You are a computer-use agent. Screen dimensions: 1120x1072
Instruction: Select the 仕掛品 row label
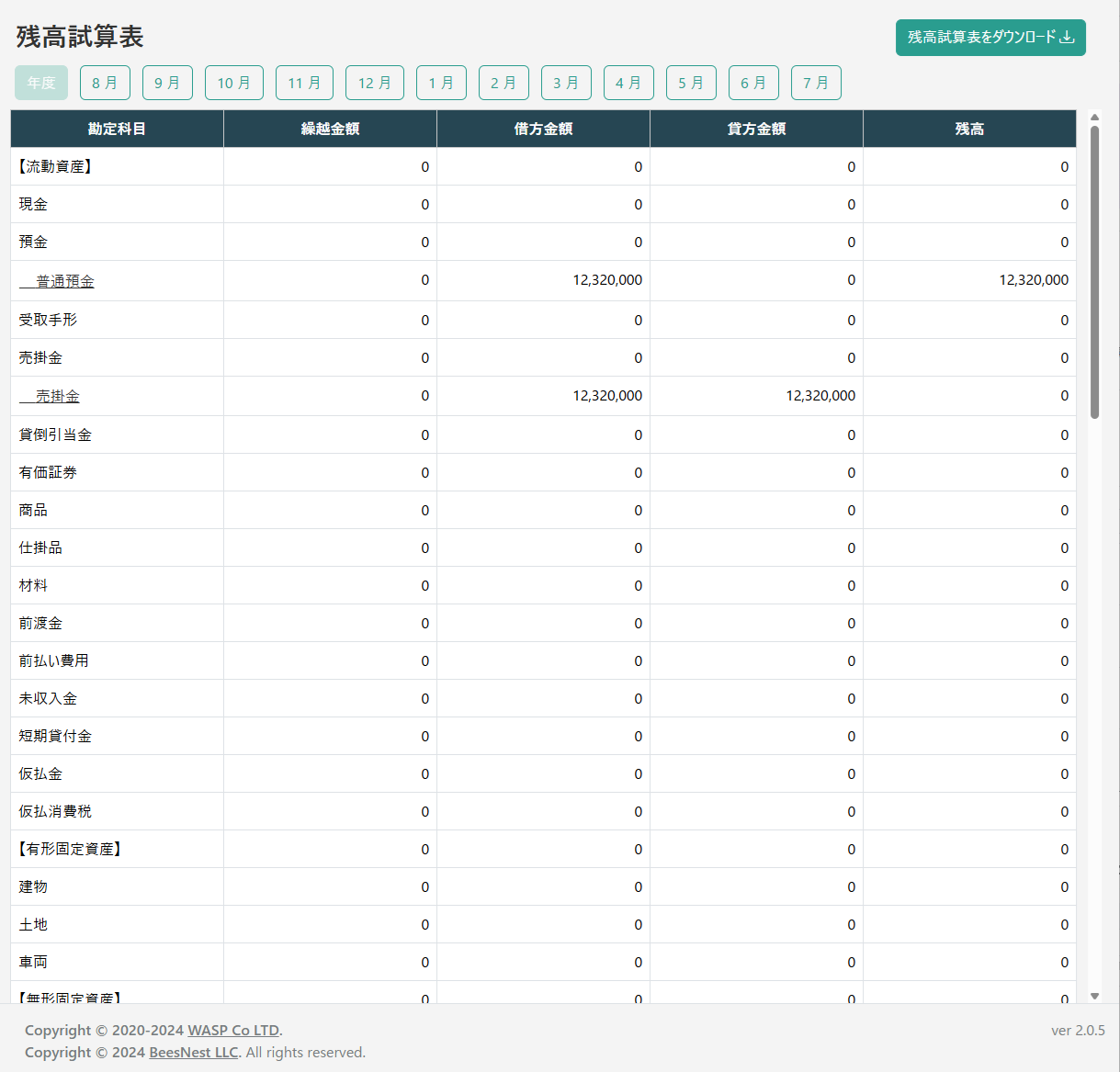click(40, 547)
